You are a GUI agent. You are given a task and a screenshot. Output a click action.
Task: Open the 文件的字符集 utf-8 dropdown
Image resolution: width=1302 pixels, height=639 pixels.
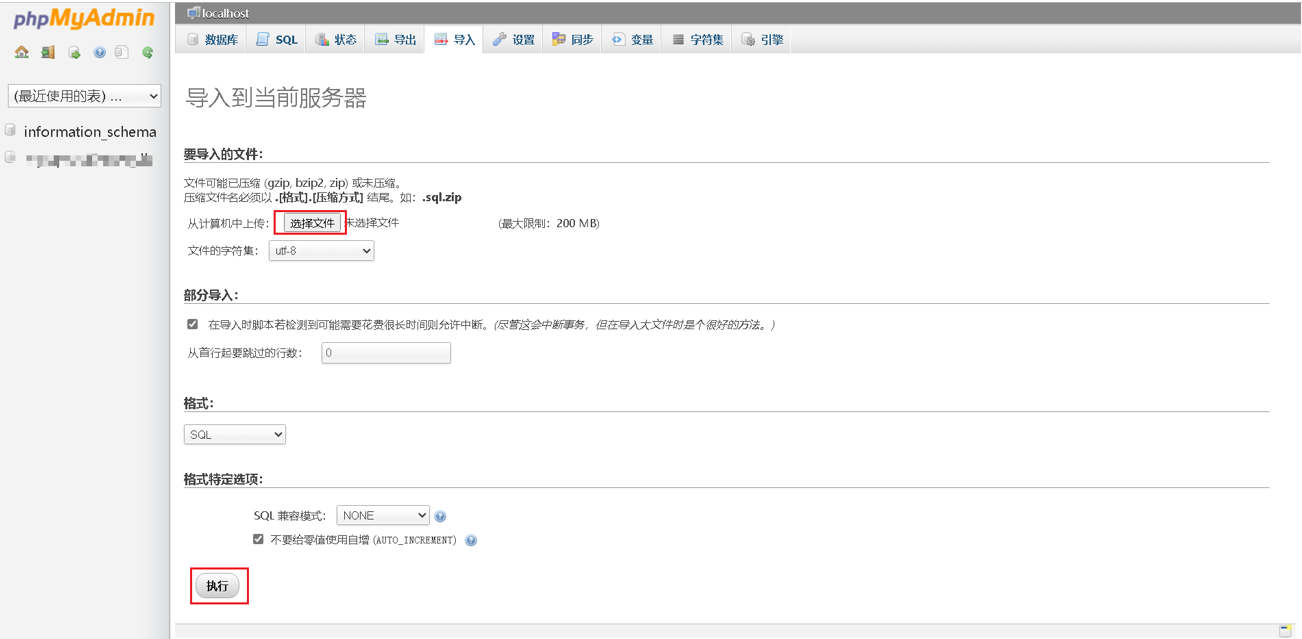pyautogui.click(x=320, y=251)
